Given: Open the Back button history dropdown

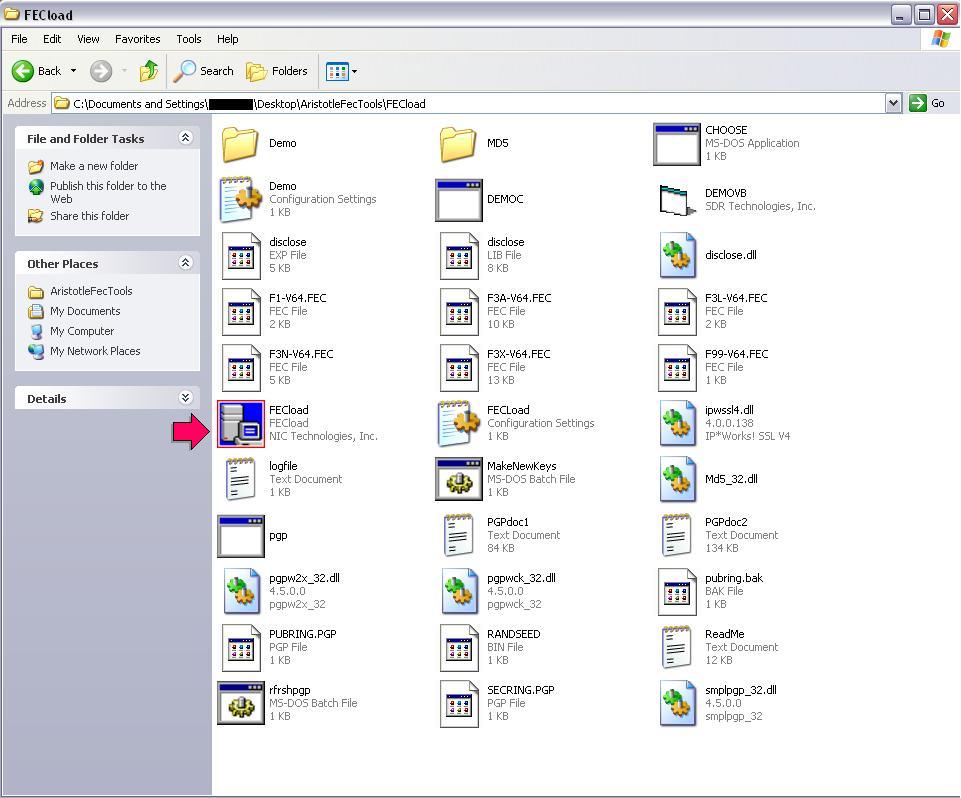Looking at the screenshot, I should pyautogui.click(x=74, y=71).
